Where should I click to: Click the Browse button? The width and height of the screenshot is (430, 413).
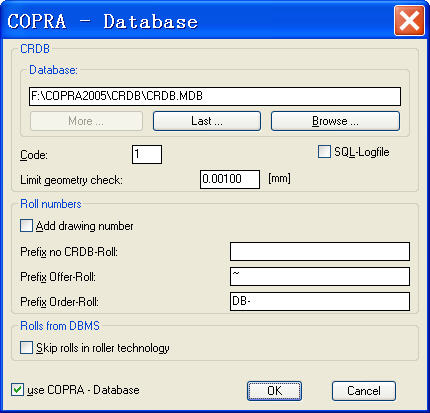[x=335, y=121]
